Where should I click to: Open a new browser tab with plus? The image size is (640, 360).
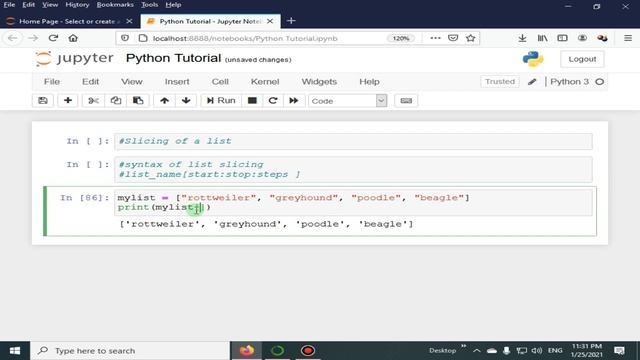coord(291,21)
